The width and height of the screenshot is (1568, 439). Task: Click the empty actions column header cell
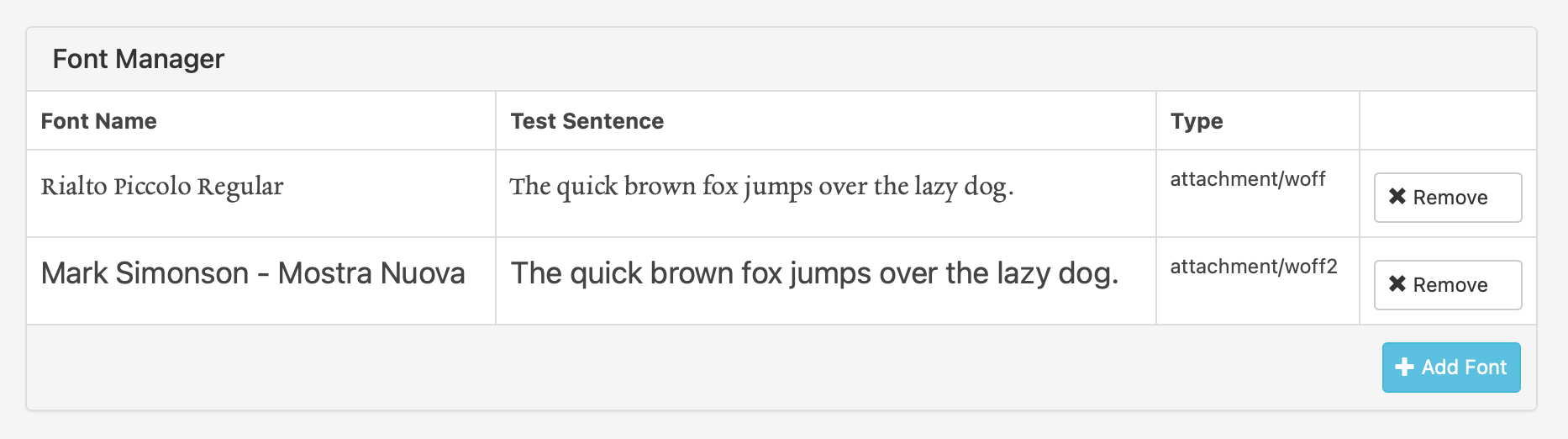click(1447, 121)
